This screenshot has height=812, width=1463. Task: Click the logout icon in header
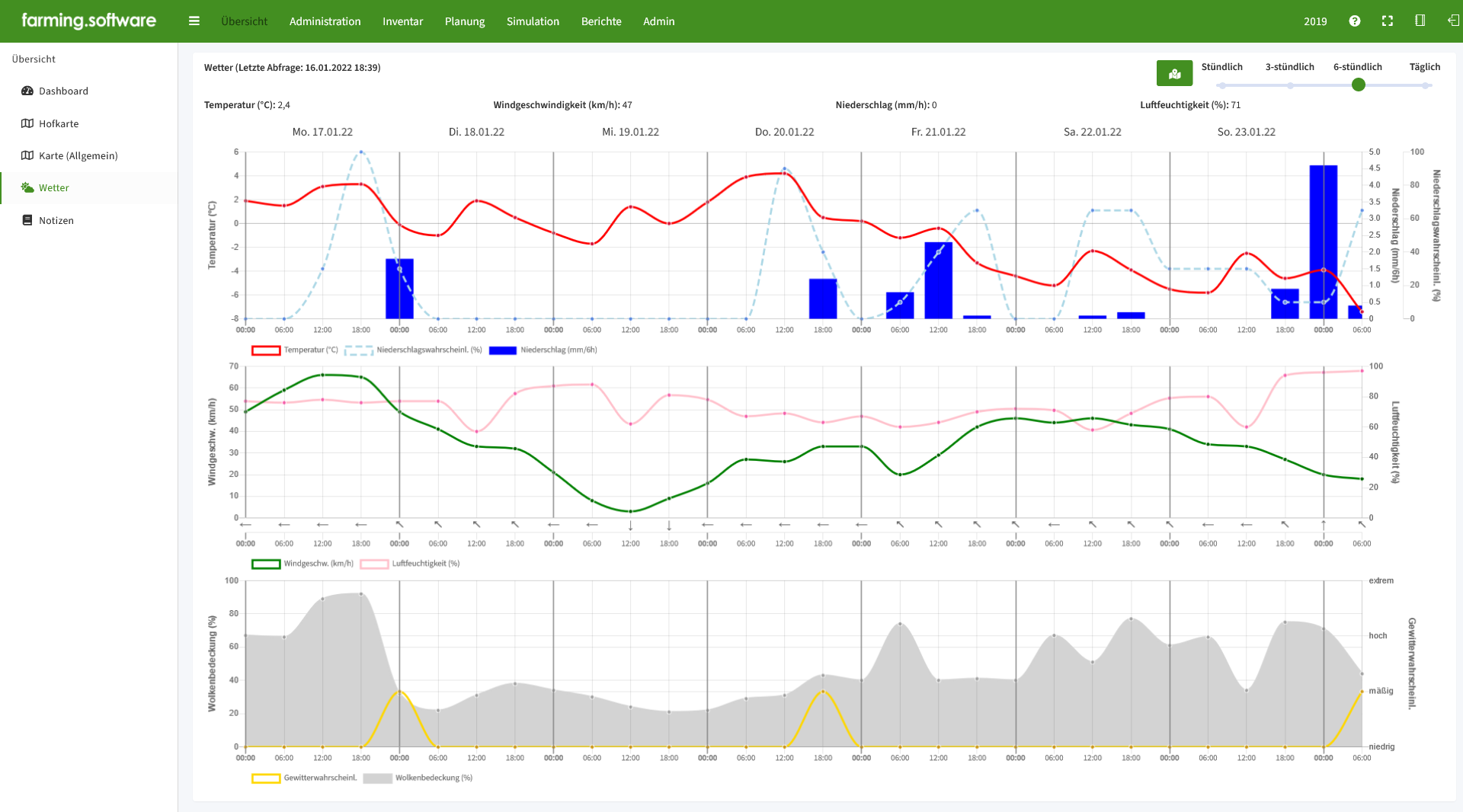[1453, 21]
